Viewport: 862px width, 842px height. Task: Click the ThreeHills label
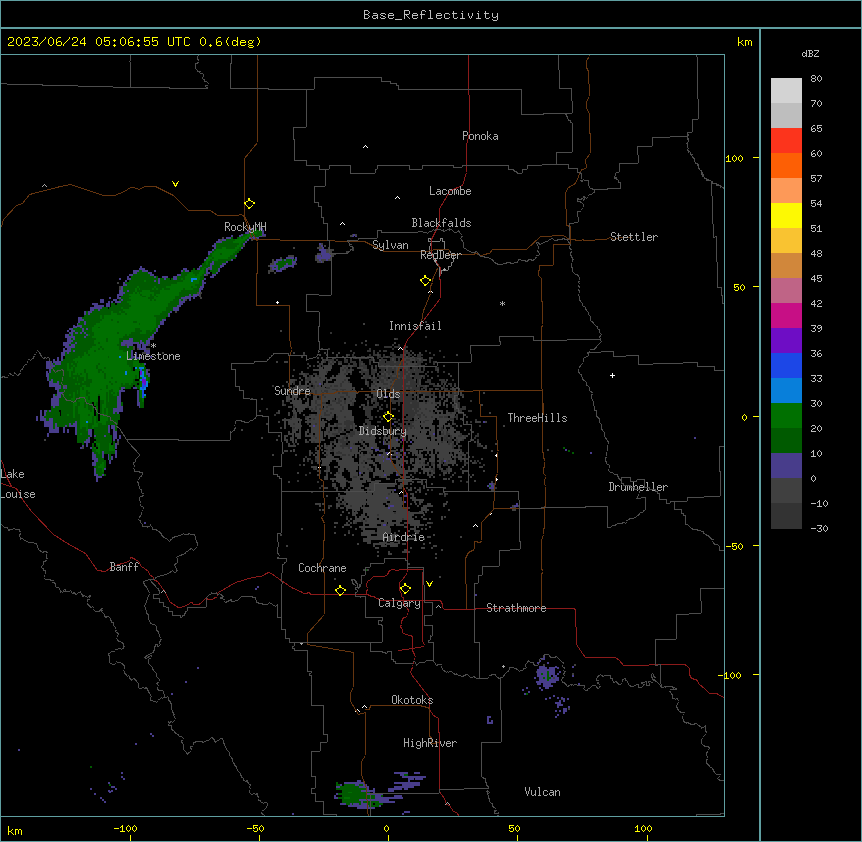click(537, 418)
